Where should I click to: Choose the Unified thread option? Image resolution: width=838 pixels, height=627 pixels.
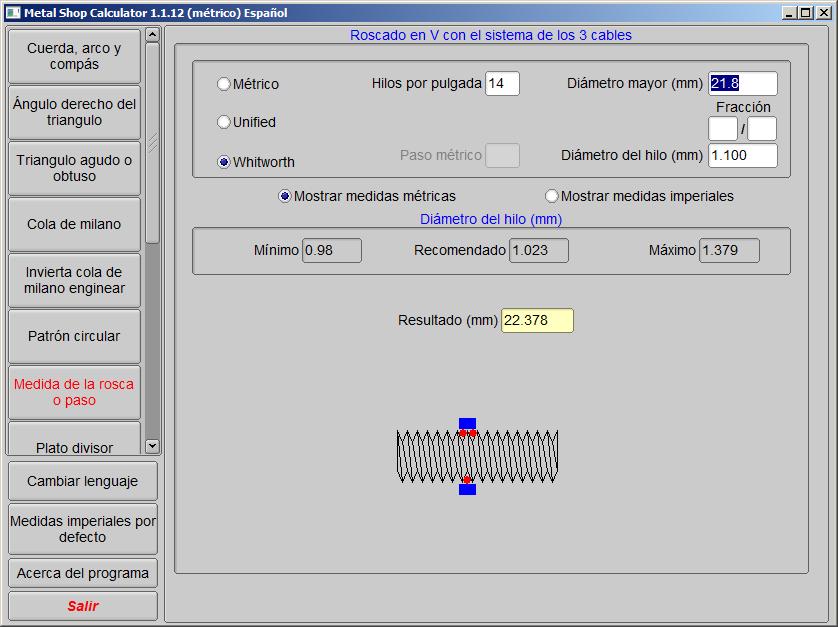coord(224,122)
